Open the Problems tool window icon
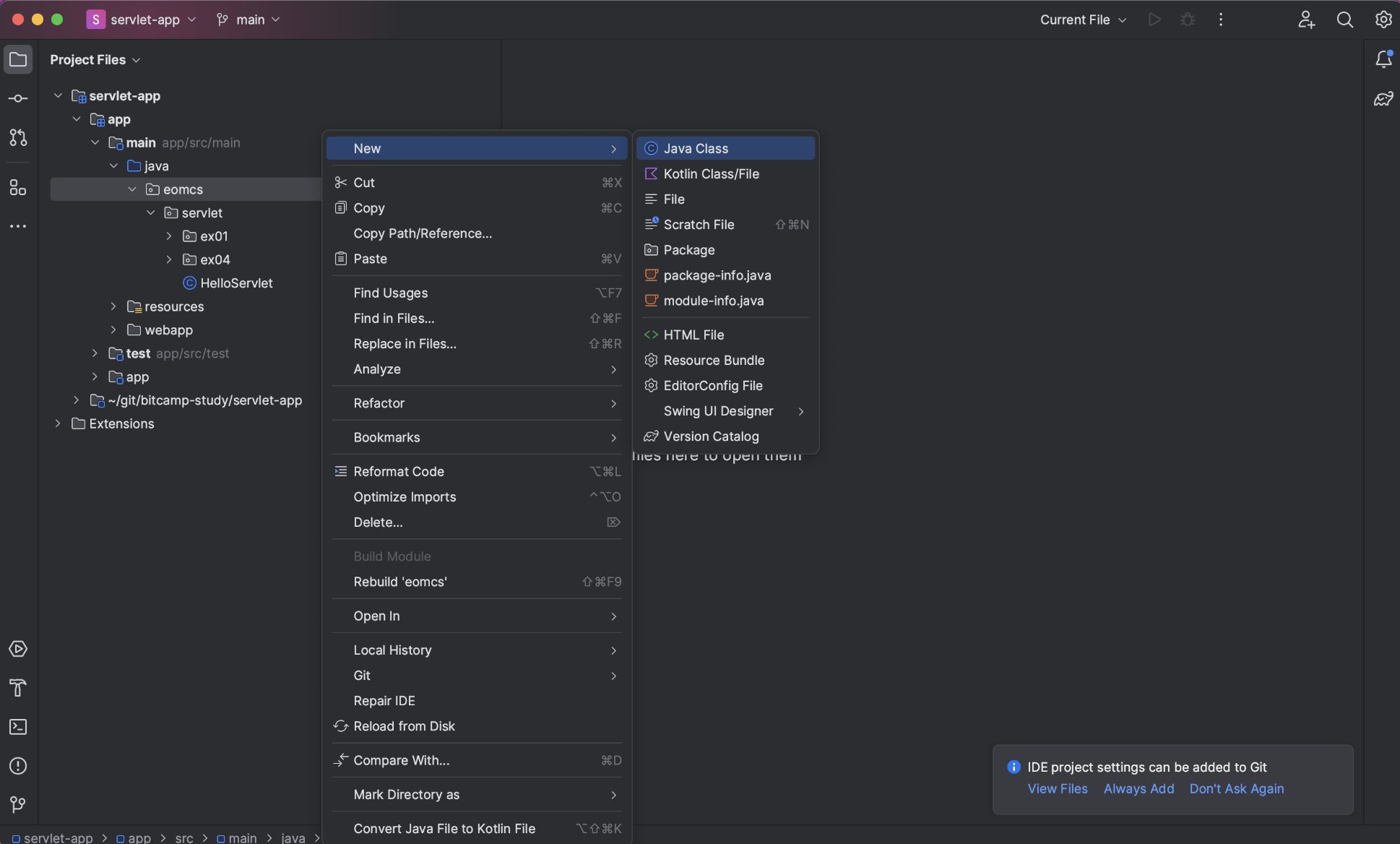1400x844 pixels. 18,766
